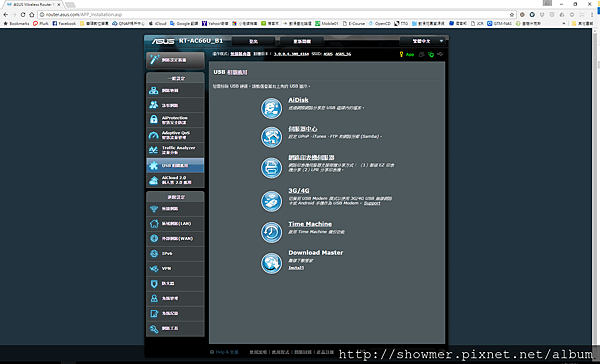Click the browser Back arrow

(x=5, y=15)
